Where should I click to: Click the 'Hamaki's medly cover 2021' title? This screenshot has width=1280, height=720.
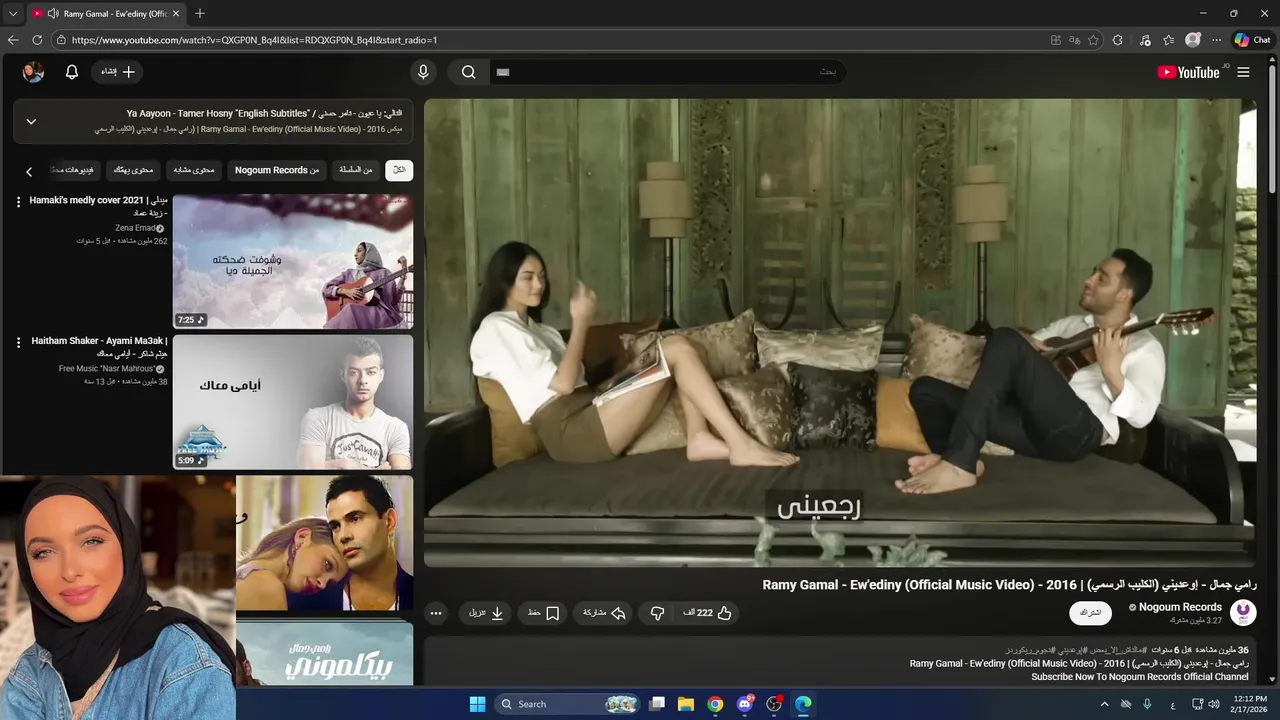point(98,206)
